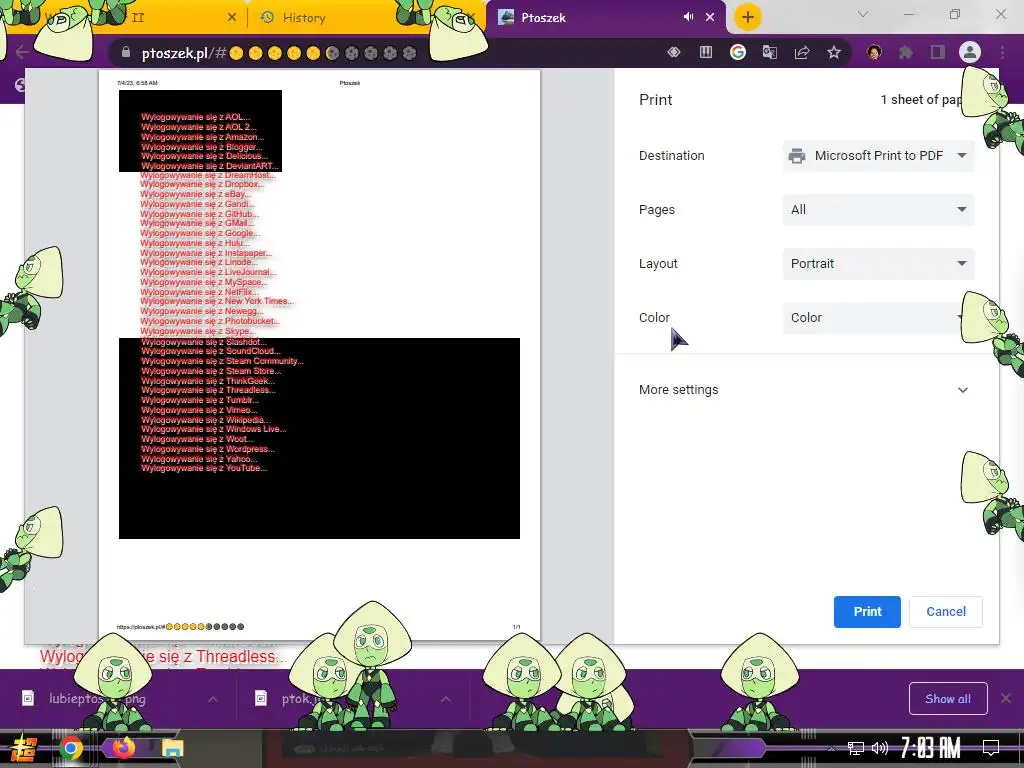
Task: Show hidden tray icons chevron
Action: (x=831, y=748)
